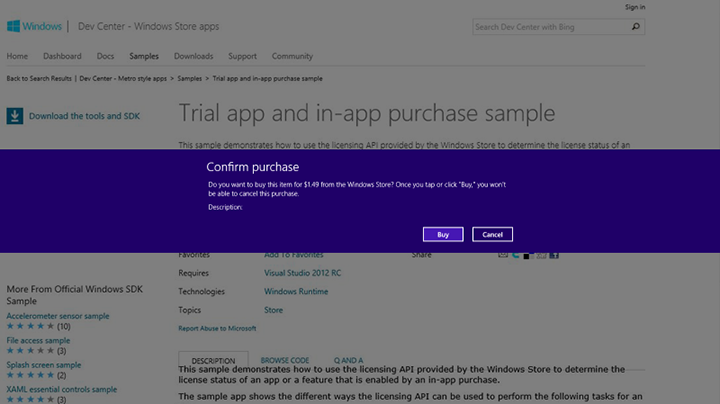Screen dimensions: 720x404
Task: Click the 'Technologies' label
Action: coord(202,292)
